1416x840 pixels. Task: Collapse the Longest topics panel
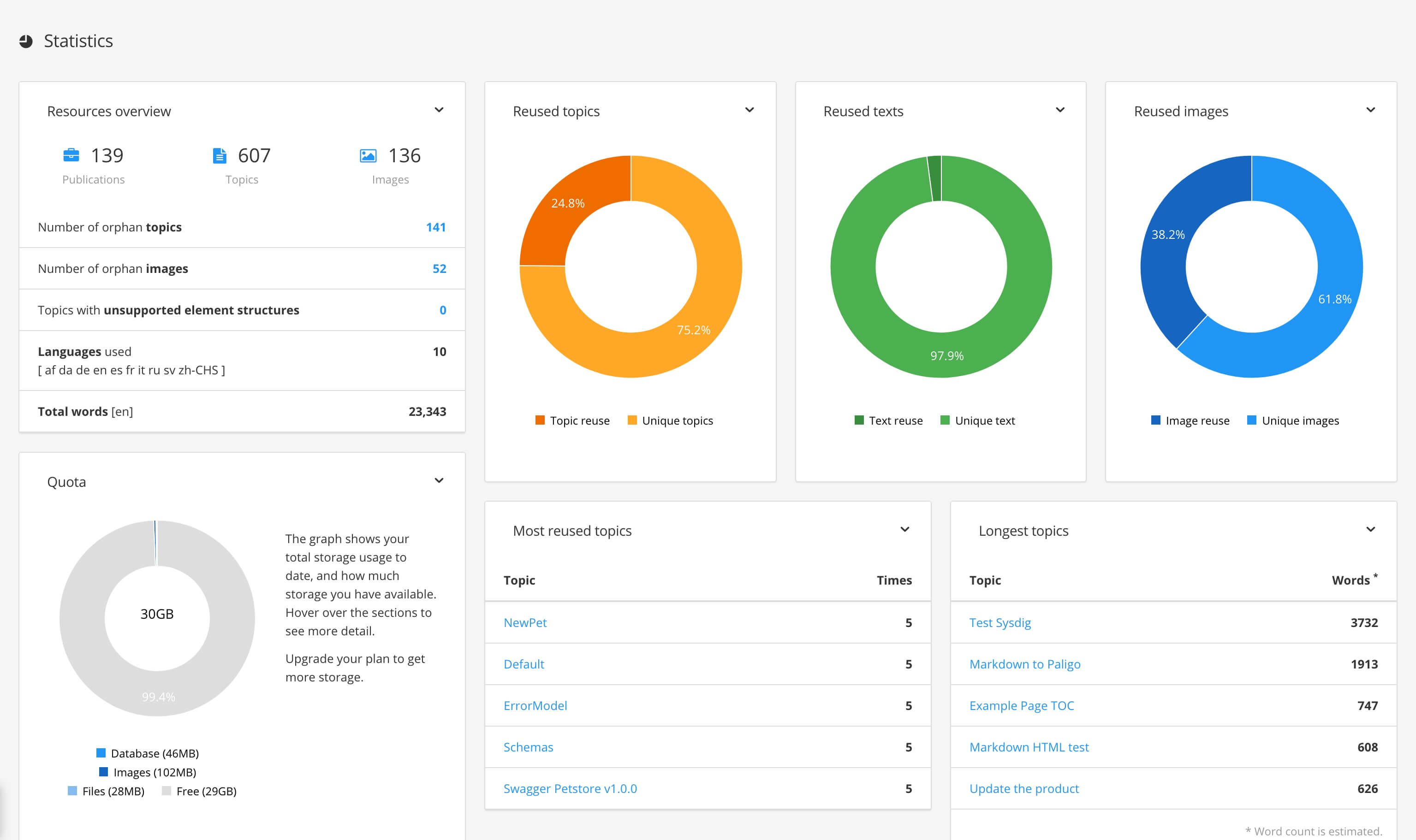coord(1370,529)
